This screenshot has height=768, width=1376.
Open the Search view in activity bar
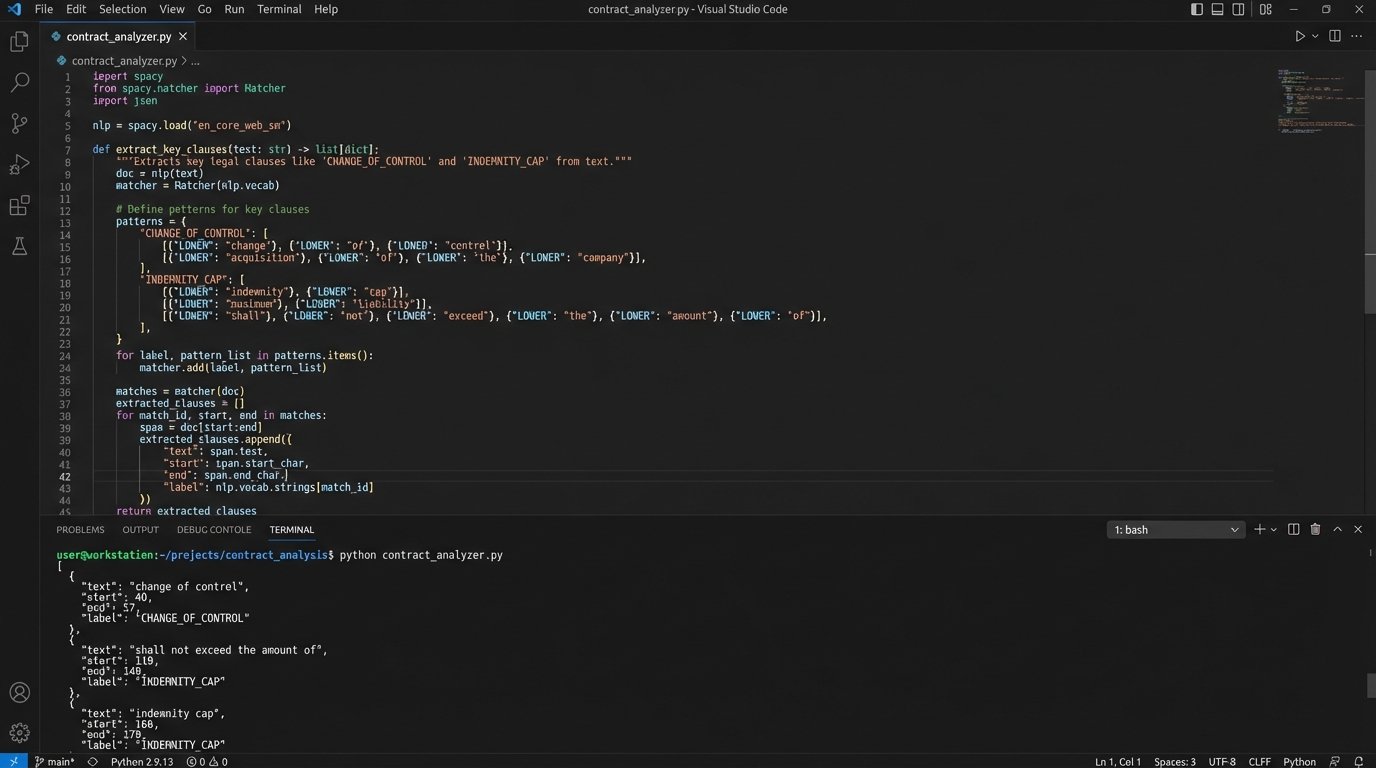tap(19, 83)
